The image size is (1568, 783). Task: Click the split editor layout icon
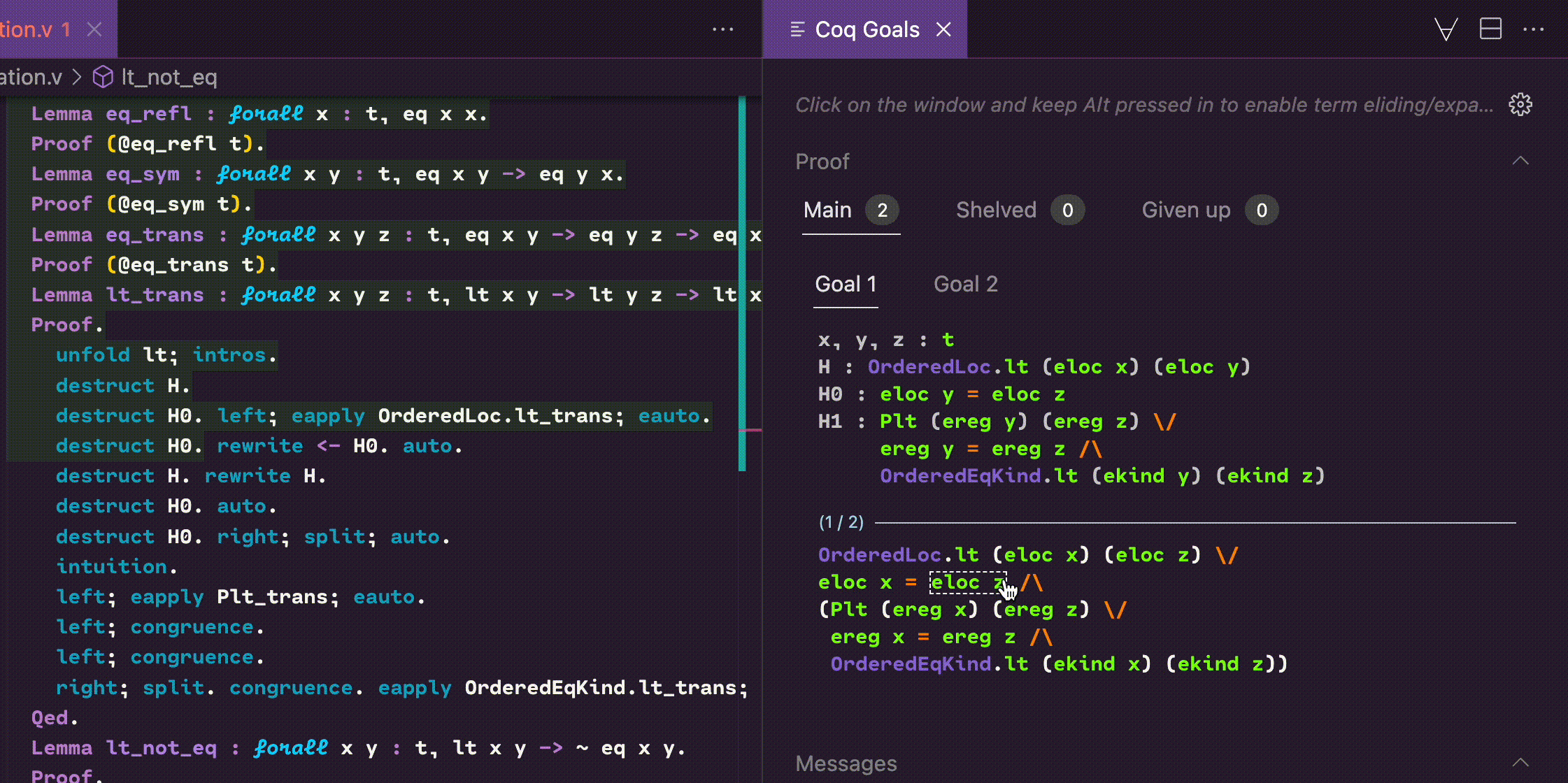[1490, 29]
